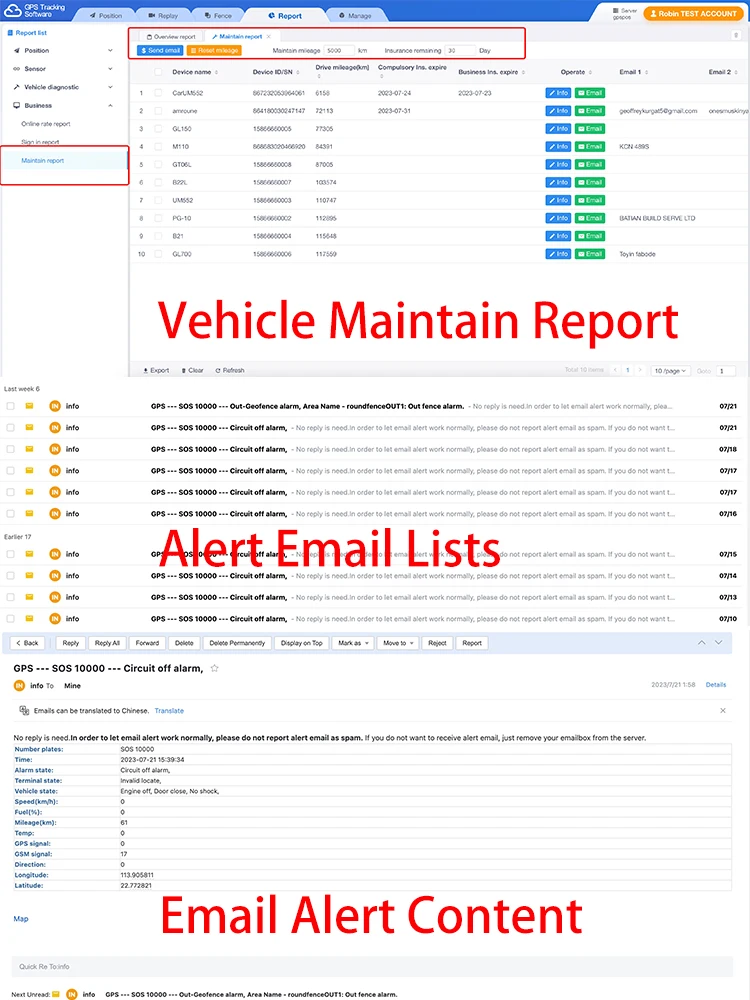Star the Circuit off alarm email subject
This screenshot has height=1000, width=750.
tap(214, 668)
